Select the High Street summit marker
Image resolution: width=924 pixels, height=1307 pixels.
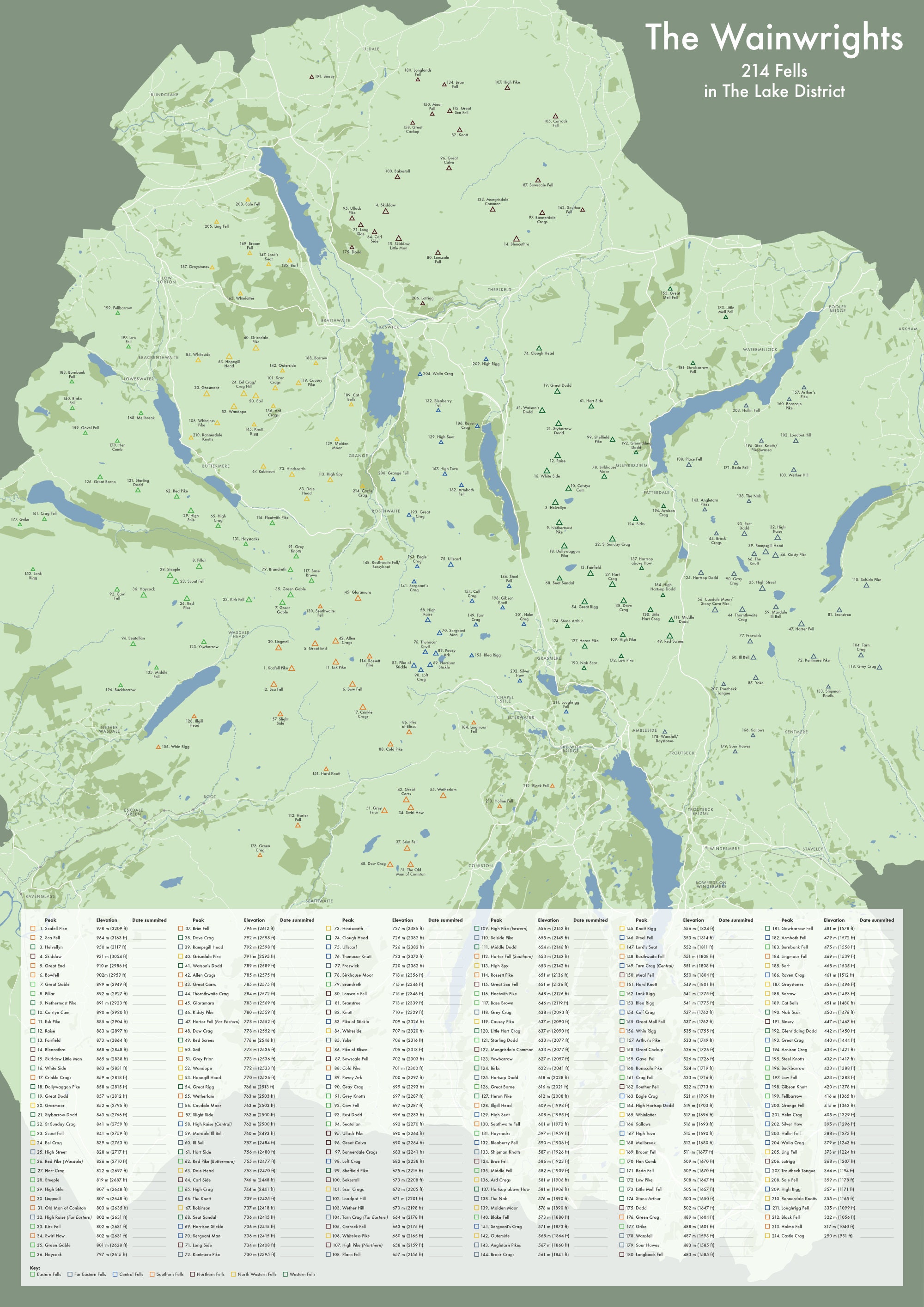pos(763,589)
